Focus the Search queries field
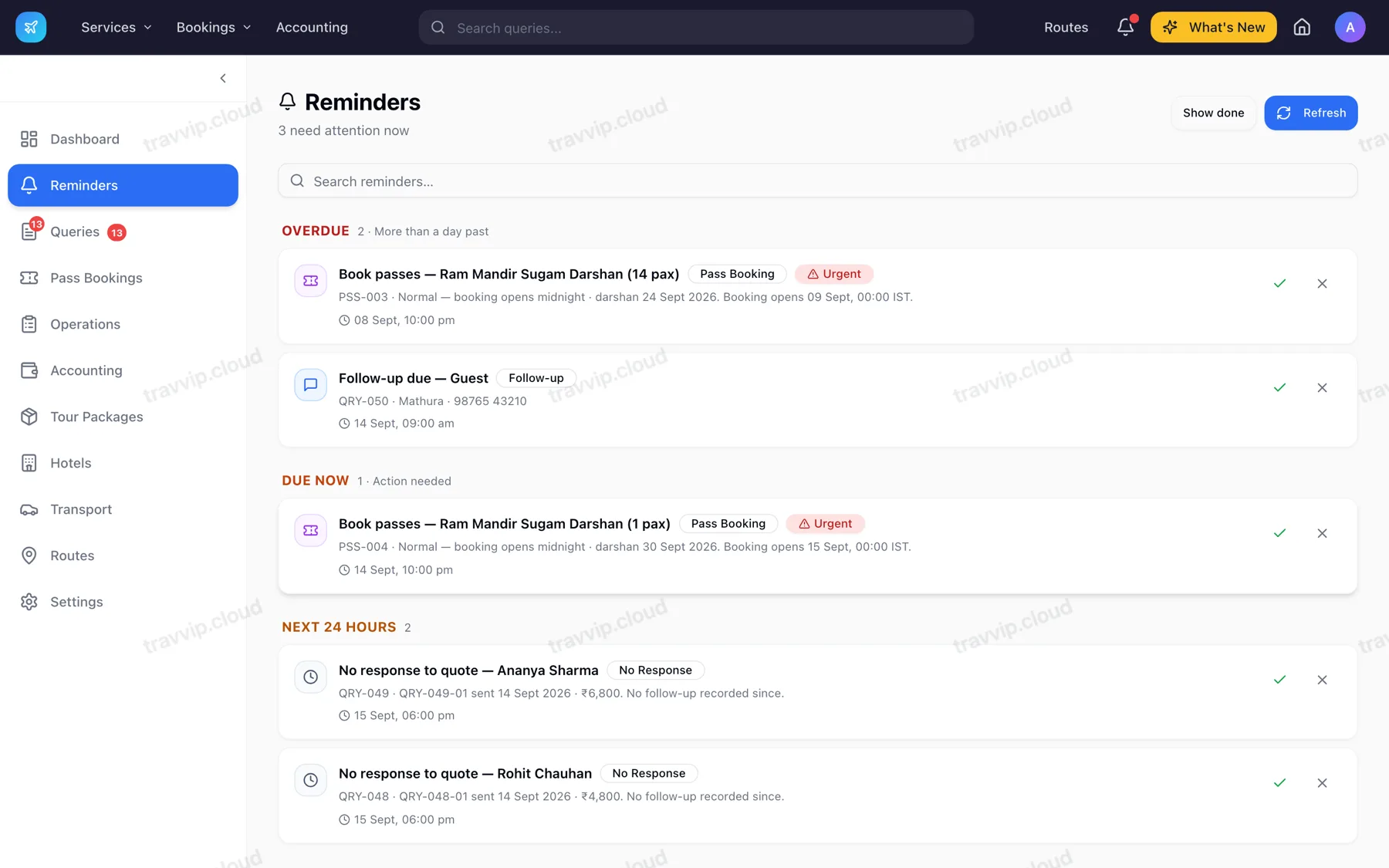This screenshot has width=1389, height=868. click(696, 27)
